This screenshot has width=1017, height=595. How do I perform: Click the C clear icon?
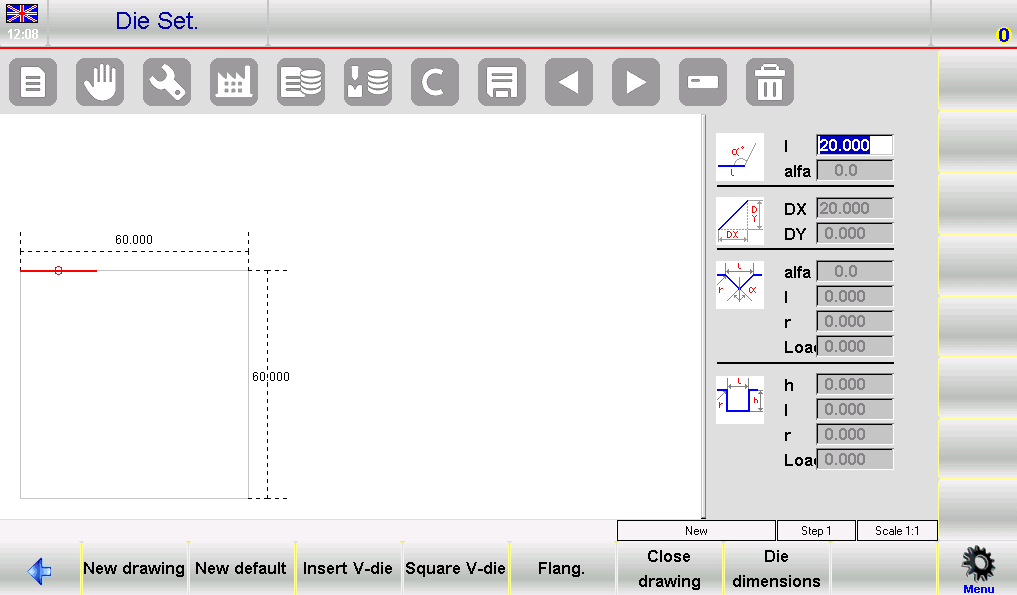pyautogui.click(x=435, y=82)
